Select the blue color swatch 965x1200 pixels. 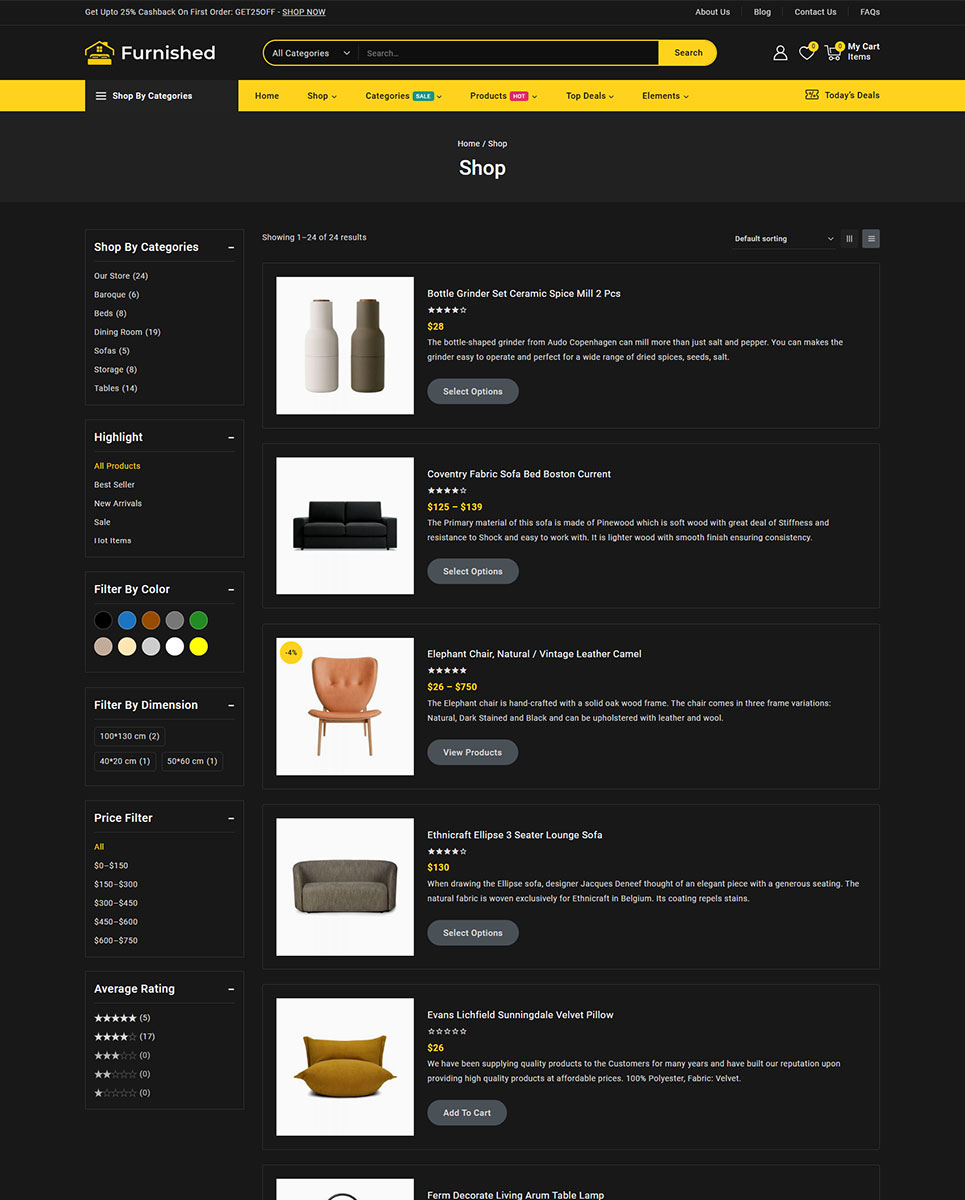coord(127,620)
